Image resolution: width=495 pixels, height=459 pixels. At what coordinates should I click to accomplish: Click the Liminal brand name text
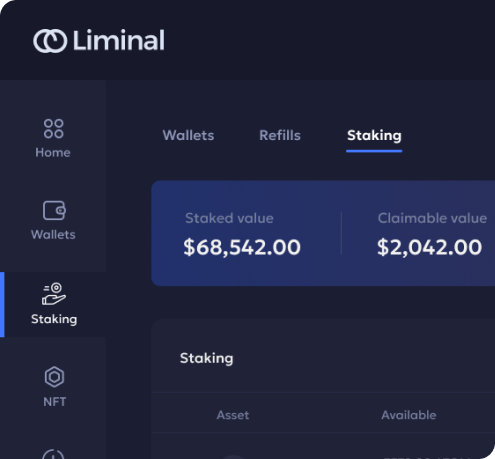(119, 40)
